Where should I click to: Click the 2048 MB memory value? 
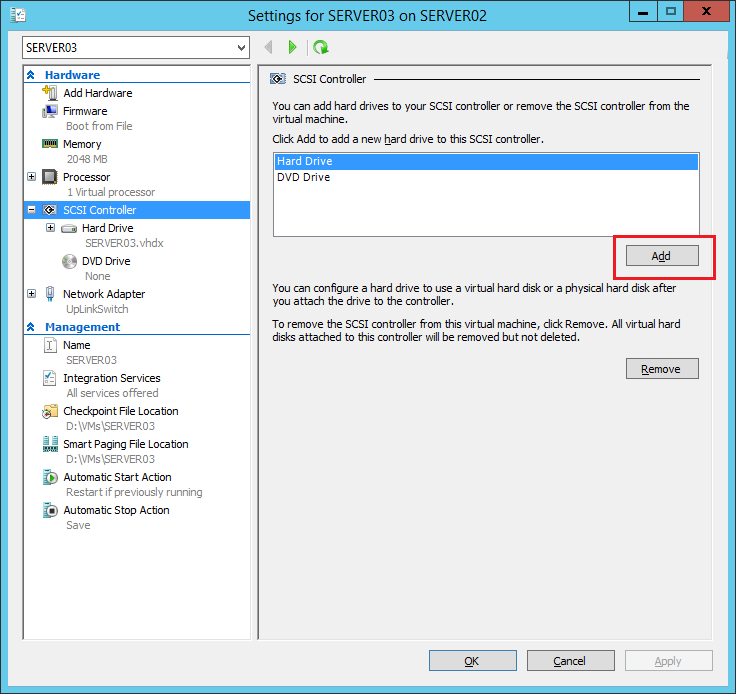coord(87,159)
